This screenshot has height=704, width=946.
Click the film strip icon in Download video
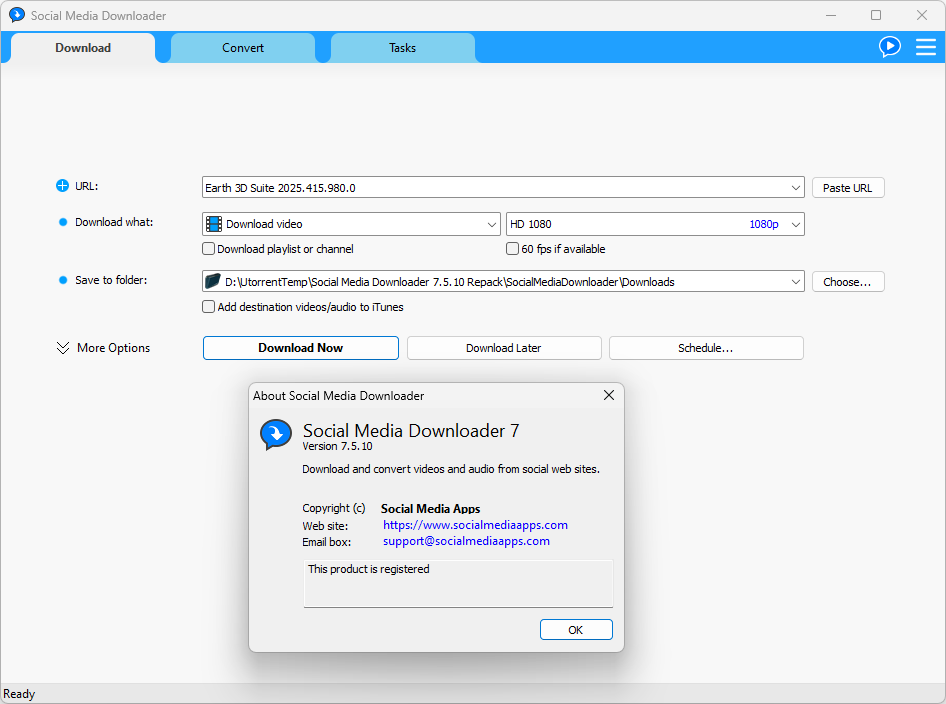(214, 224)
